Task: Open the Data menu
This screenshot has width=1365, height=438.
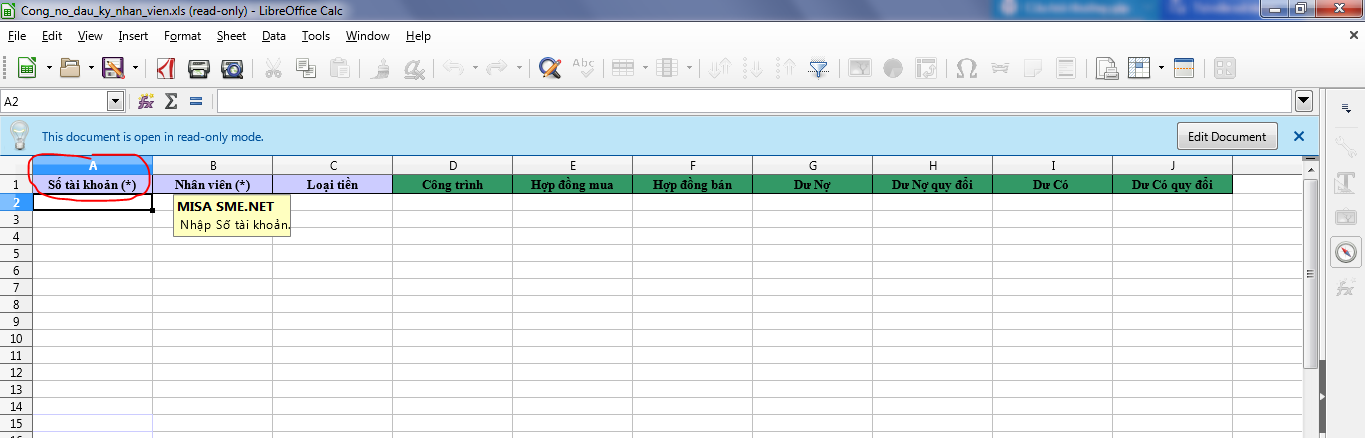Action: point(273,36)
